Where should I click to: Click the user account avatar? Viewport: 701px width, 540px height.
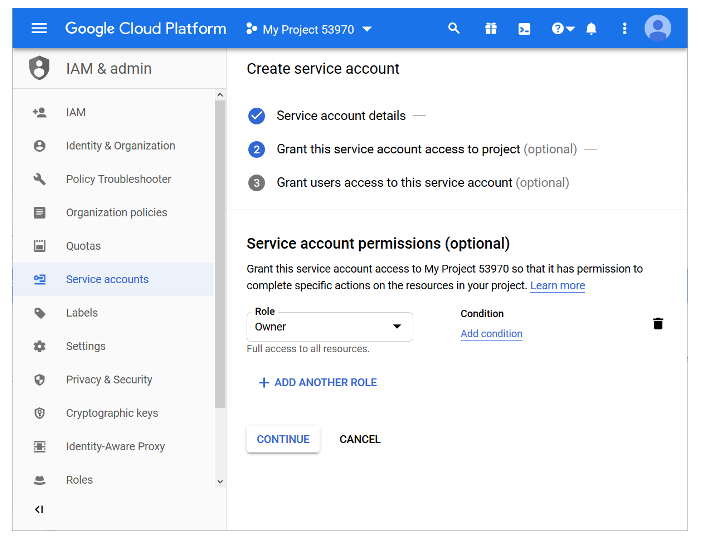point(657,29)
